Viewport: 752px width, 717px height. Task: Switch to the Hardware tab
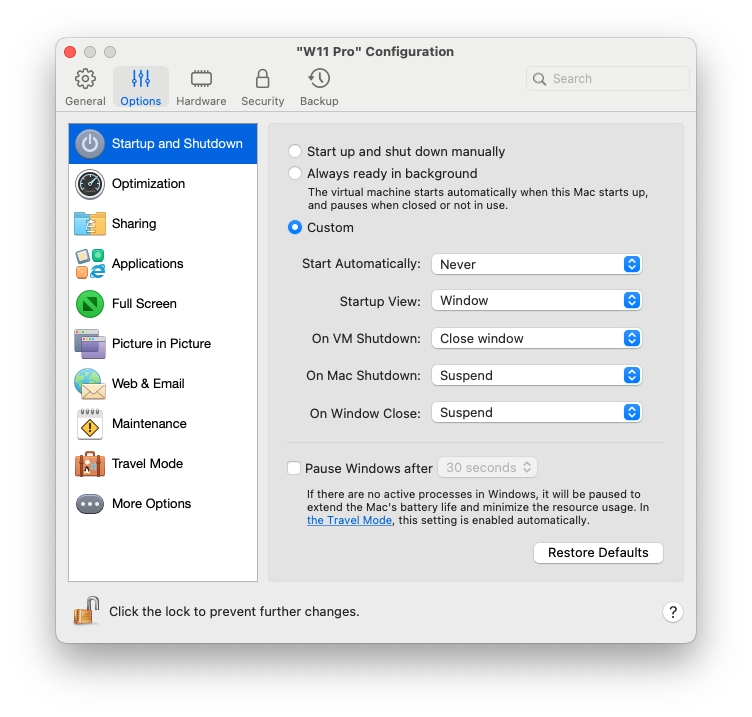tap(201, 87)
